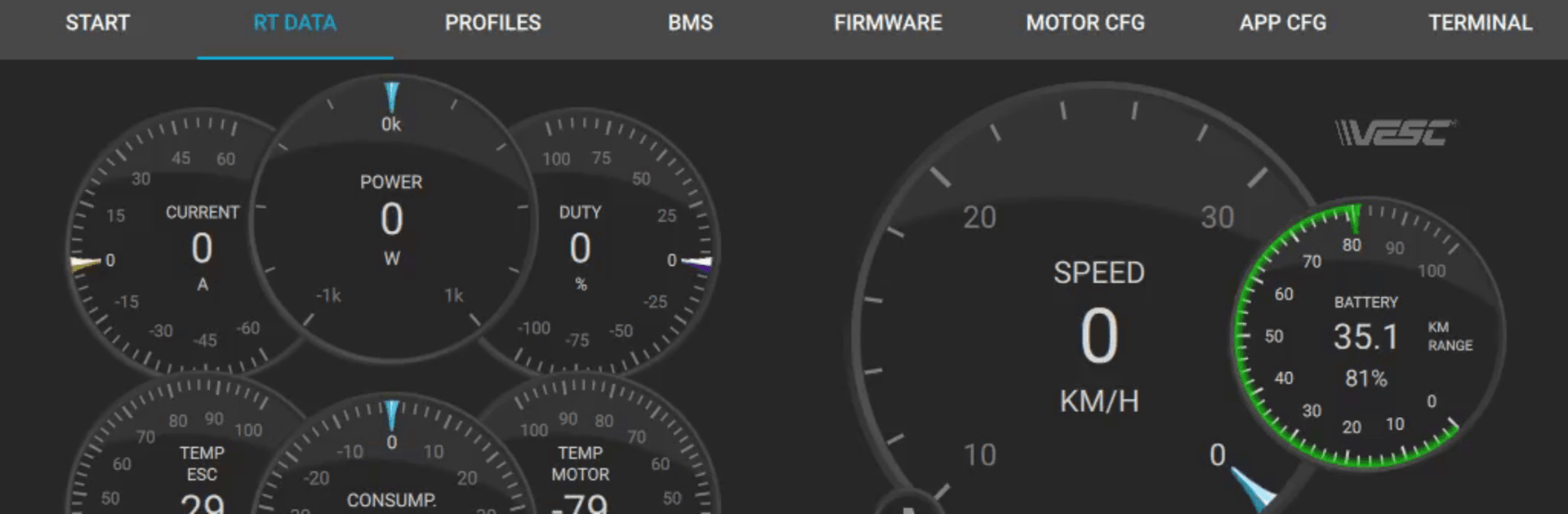Switch to the PROFILES tab
This screenshot has width=1568, height=514.
[492, 23]
